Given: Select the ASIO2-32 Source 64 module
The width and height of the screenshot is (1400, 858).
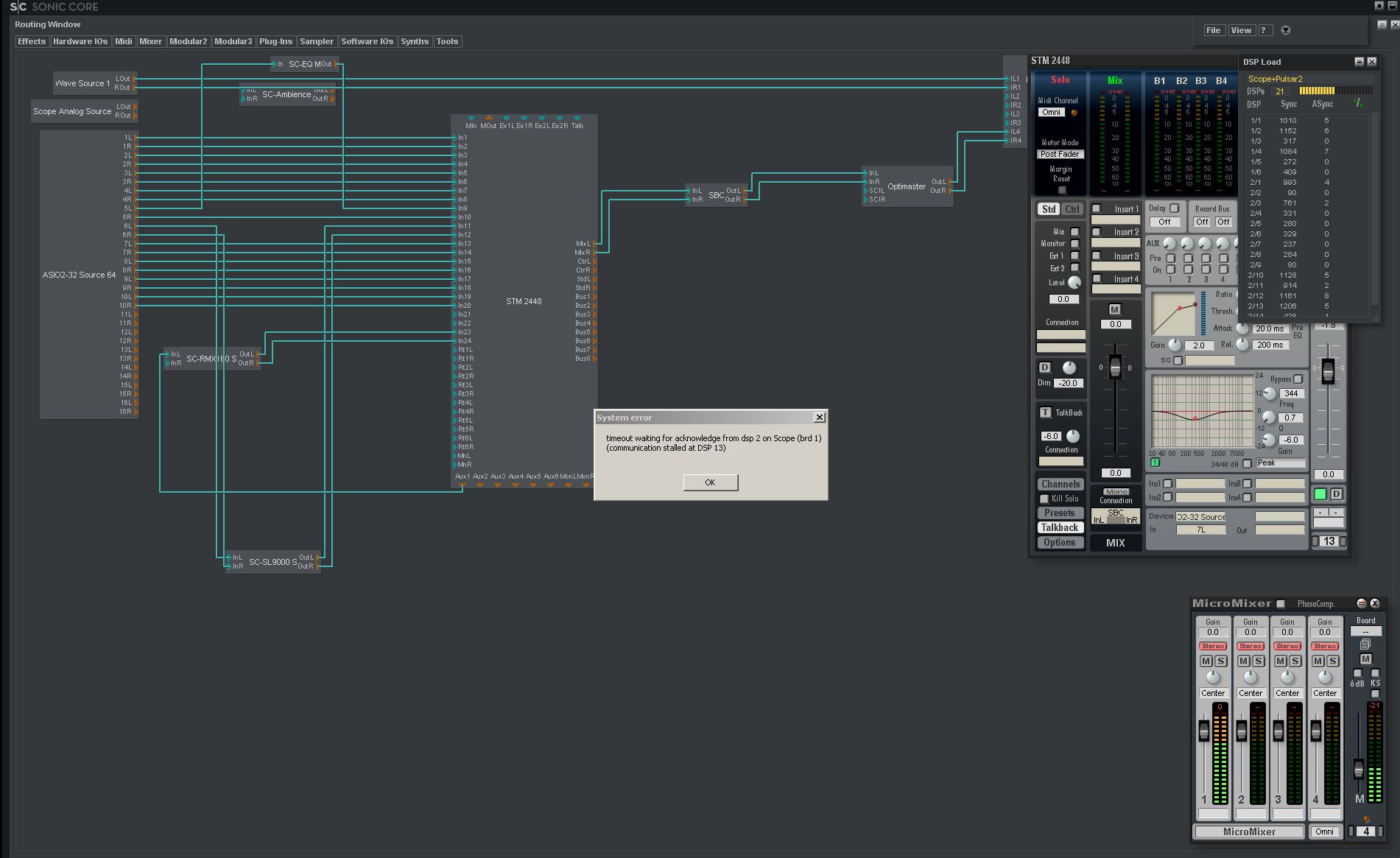Looking at the screenshot, I should tap(89, 275).
